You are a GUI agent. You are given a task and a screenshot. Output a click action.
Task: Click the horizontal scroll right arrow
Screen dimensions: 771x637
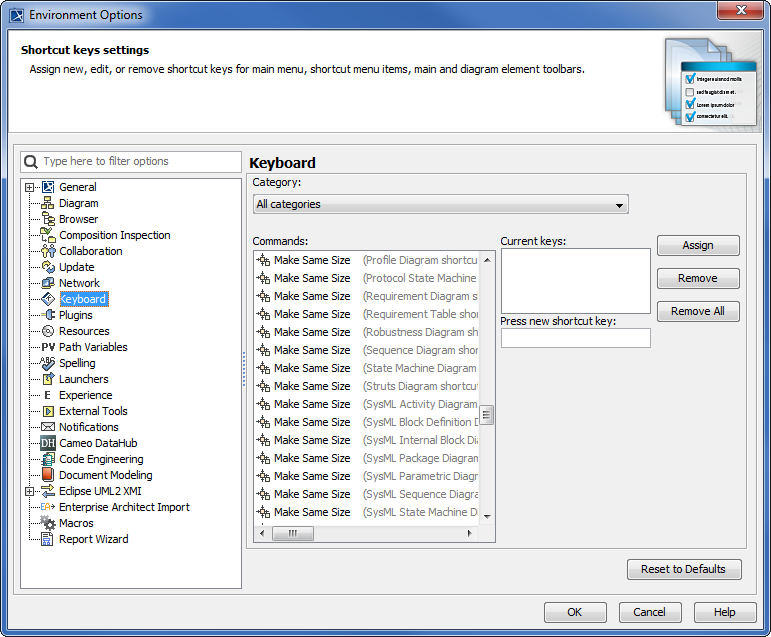(x=470, y=533)
